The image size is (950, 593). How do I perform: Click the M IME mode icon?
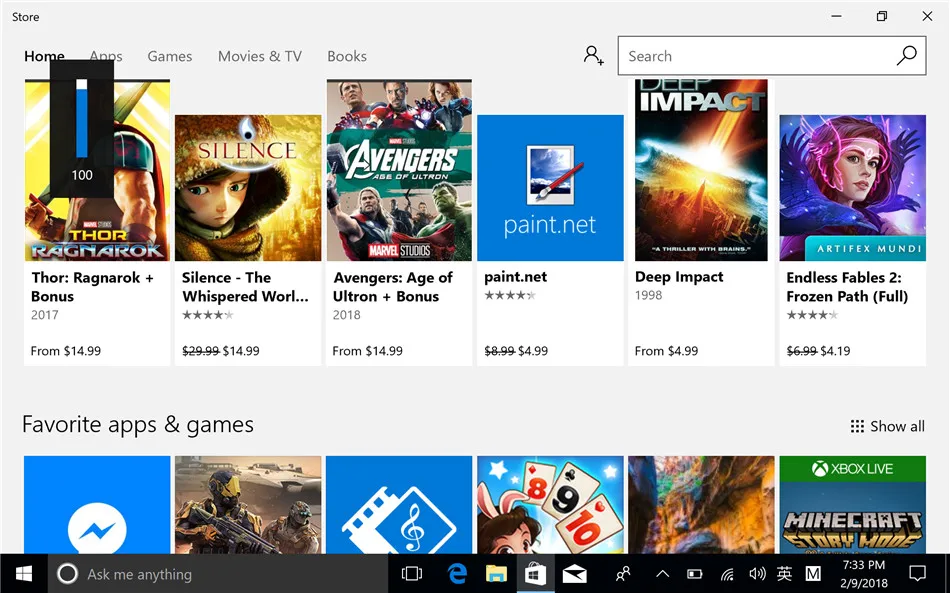click(x=813, y=574)
